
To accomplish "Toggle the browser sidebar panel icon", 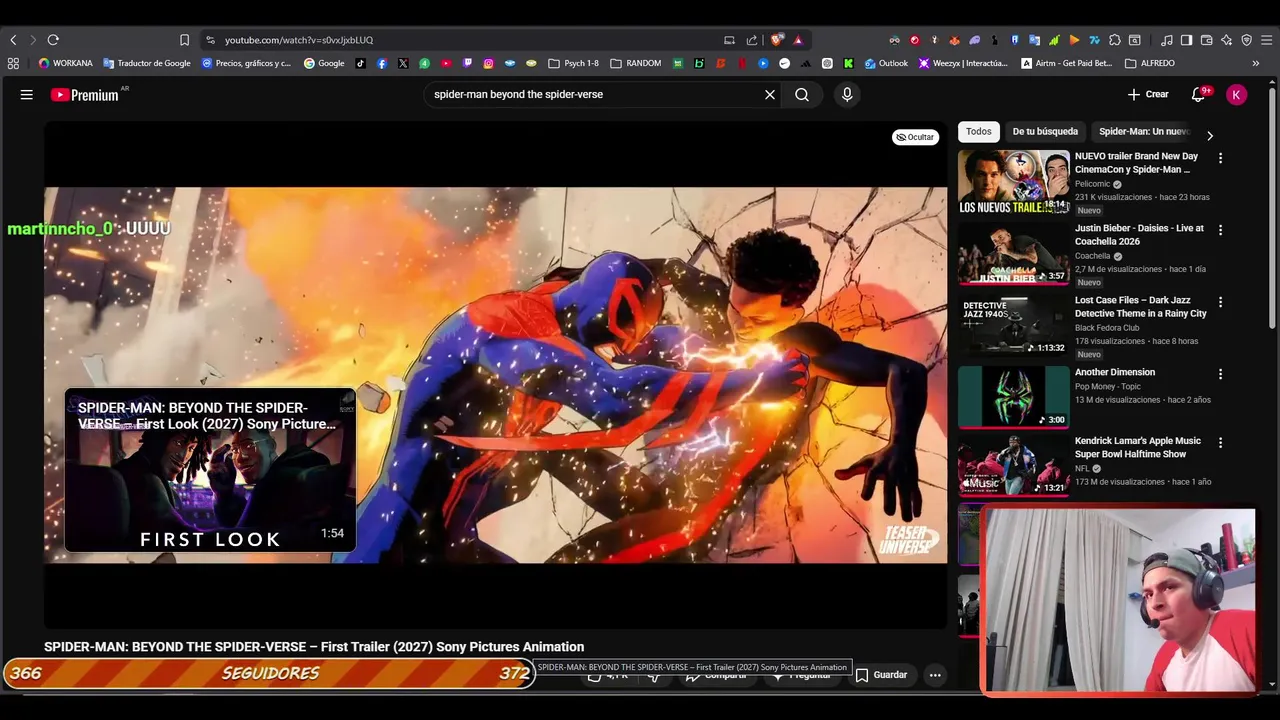I will pyautogui.click(x=1186, y=40).
